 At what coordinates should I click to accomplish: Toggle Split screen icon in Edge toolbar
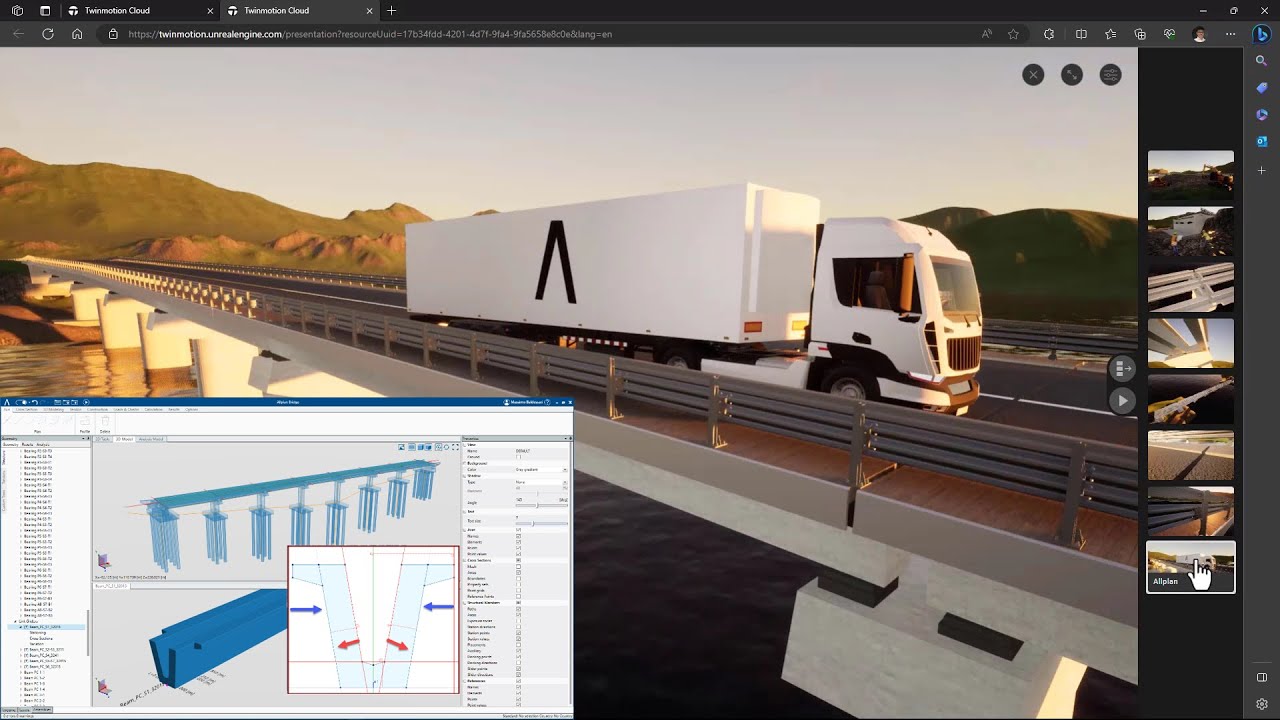tap(1081, 34)
